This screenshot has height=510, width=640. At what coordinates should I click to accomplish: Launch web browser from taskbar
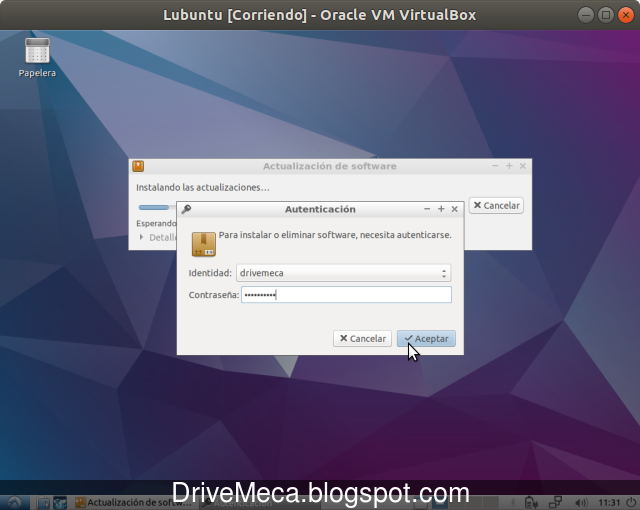click(60, 503)
